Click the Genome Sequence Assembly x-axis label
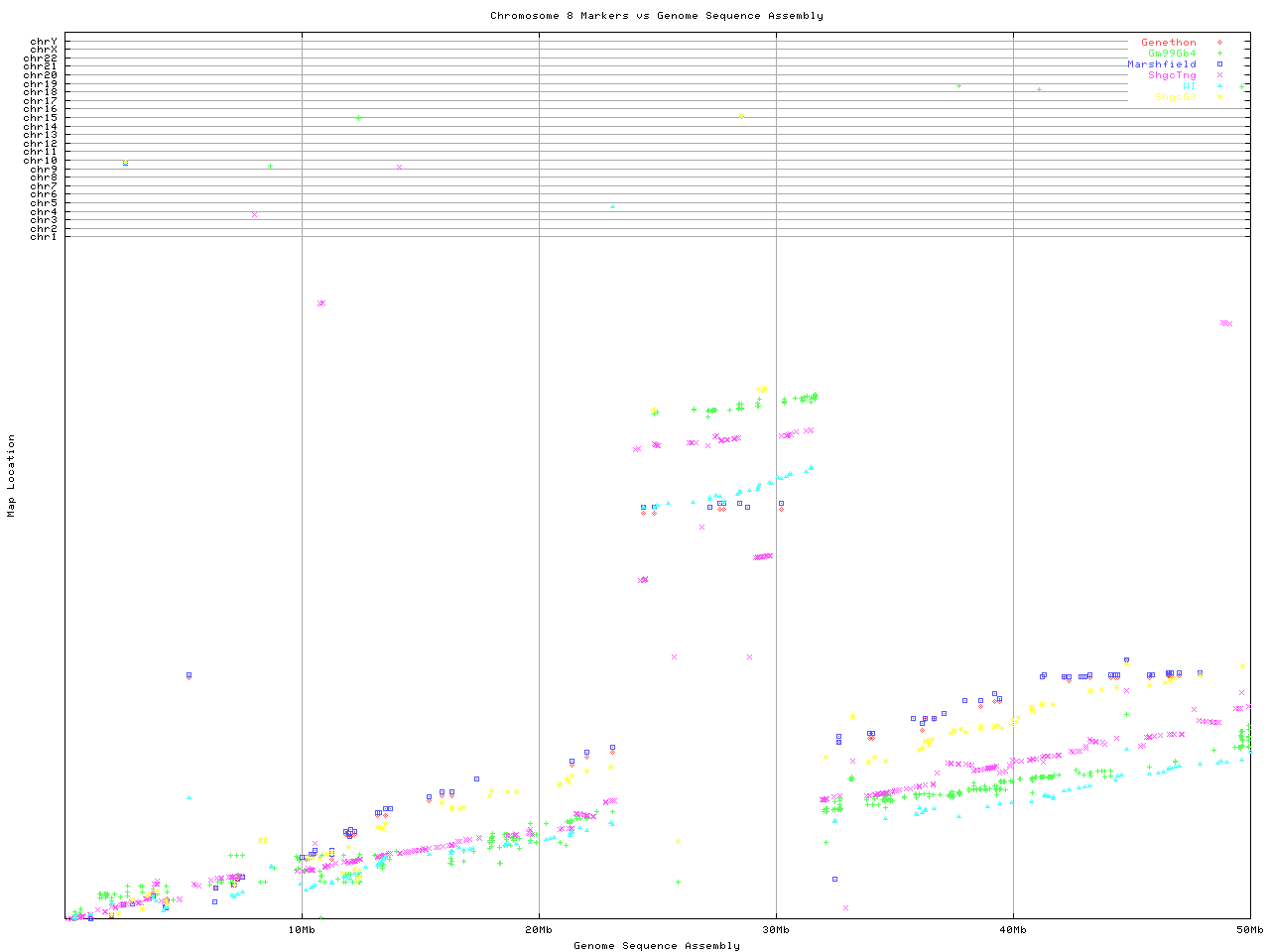This screenshot has height=952, width=1270. pos(656,946)
